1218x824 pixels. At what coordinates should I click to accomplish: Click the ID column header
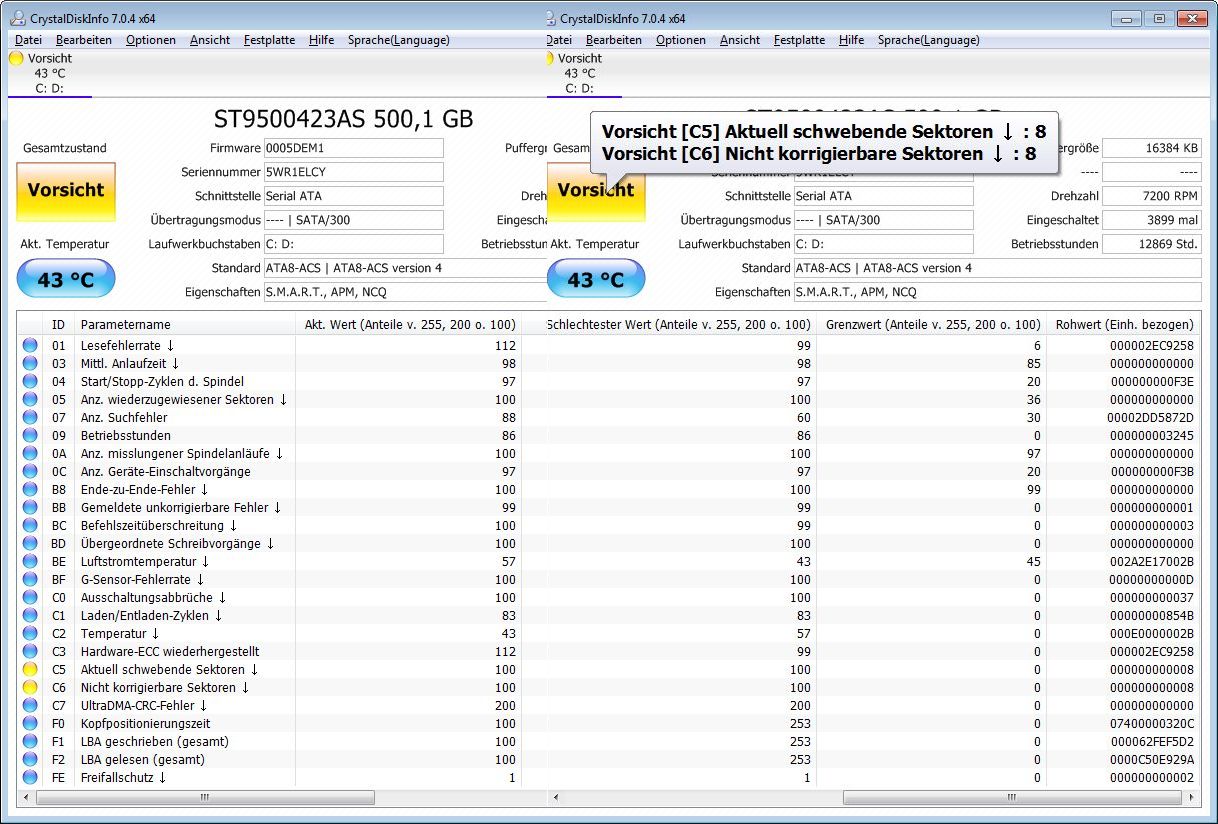59,325
